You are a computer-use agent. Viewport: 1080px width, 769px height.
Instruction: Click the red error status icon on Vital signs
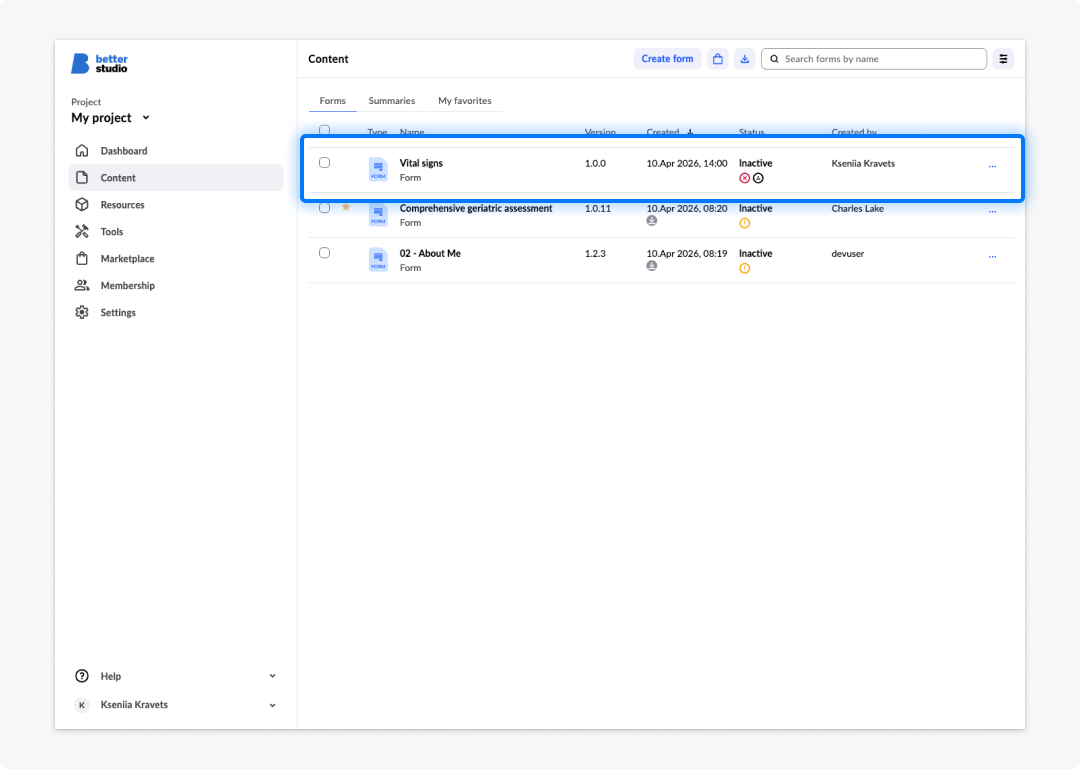click(x=745, y=178)
